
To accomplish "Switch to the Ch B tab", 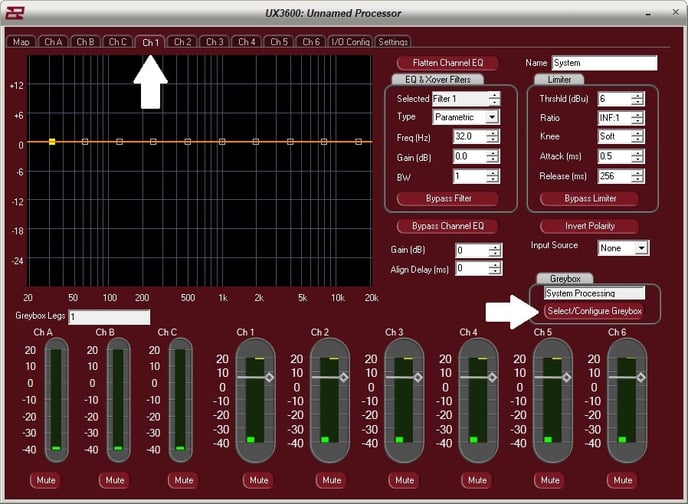I will [85, 42].
